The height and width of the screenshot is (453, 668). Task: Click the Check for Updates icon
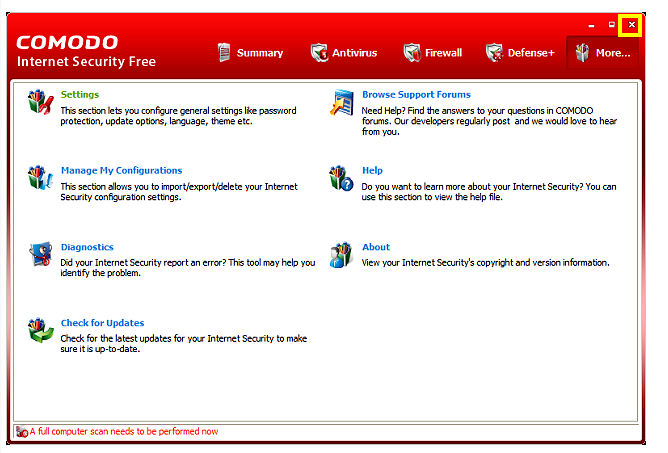(40, 330)
